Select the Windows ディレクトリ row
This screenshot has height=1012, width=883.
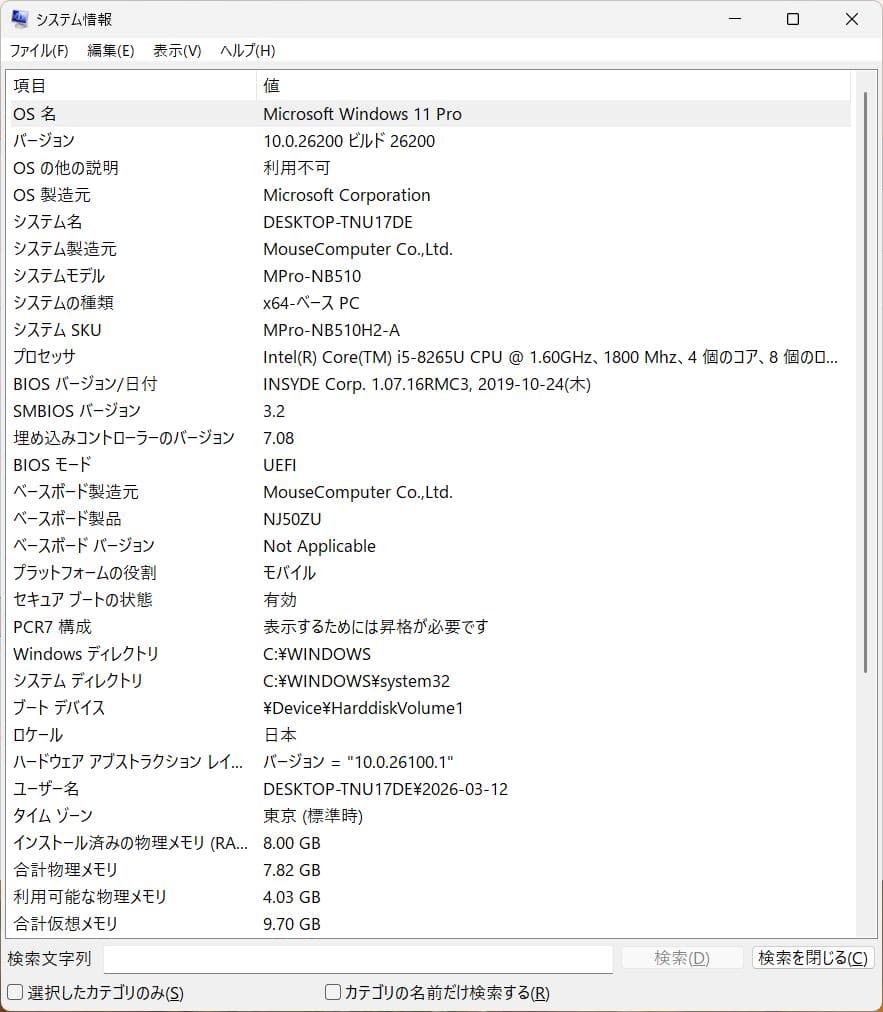(x=430, y=654)
